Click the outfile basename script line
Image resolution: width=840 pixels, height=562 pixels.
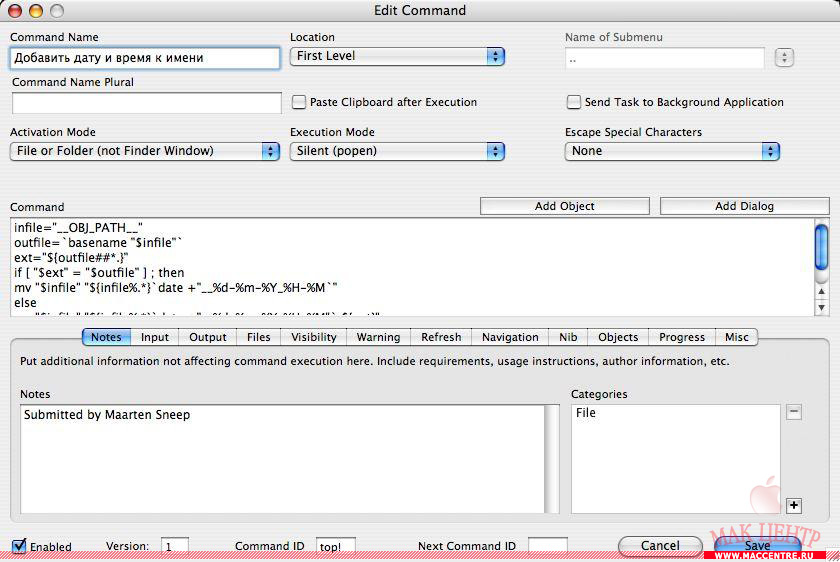(99, 243)
